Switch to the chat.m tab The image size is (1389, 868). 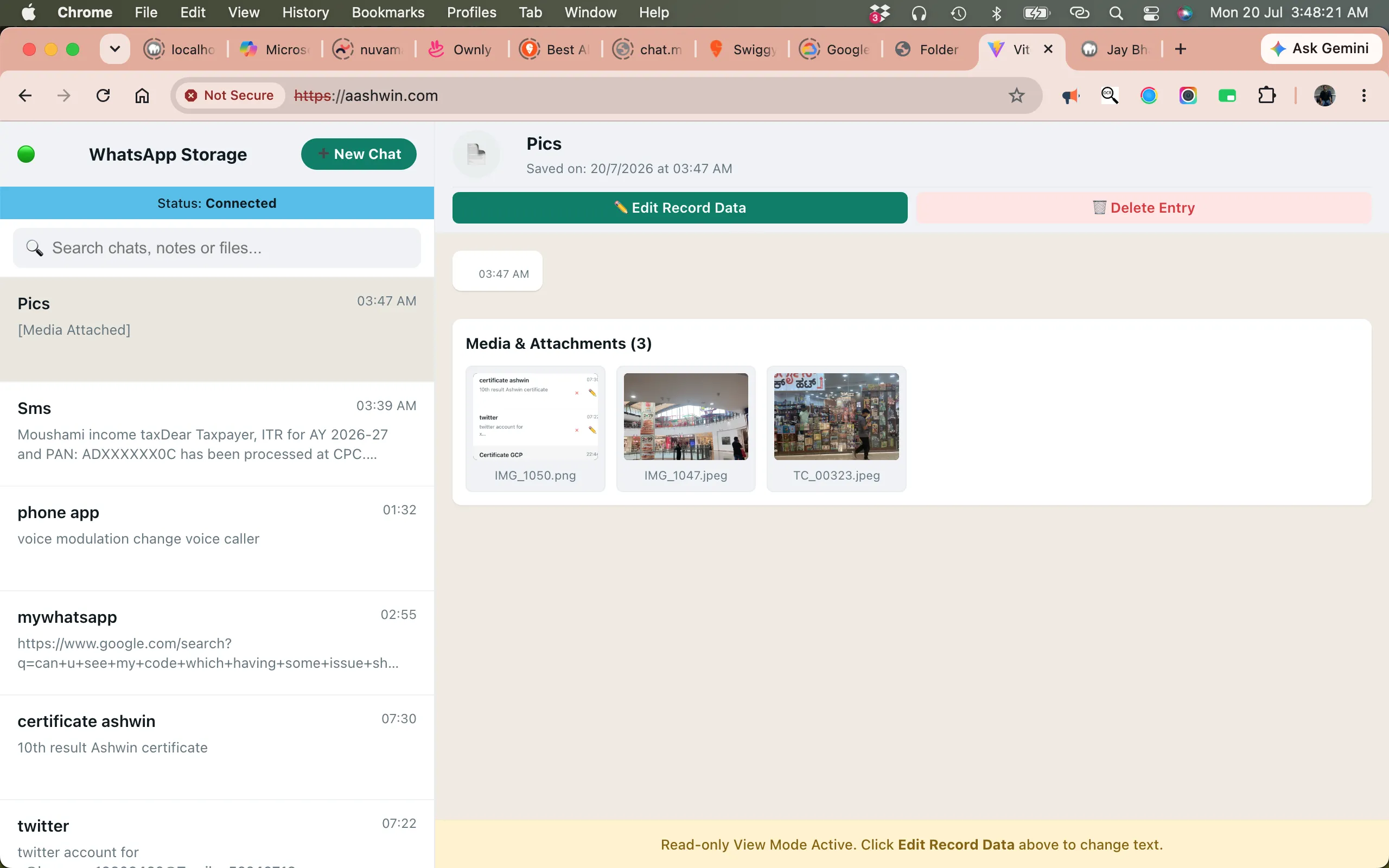pyautogui.click(x=647, y=49)
